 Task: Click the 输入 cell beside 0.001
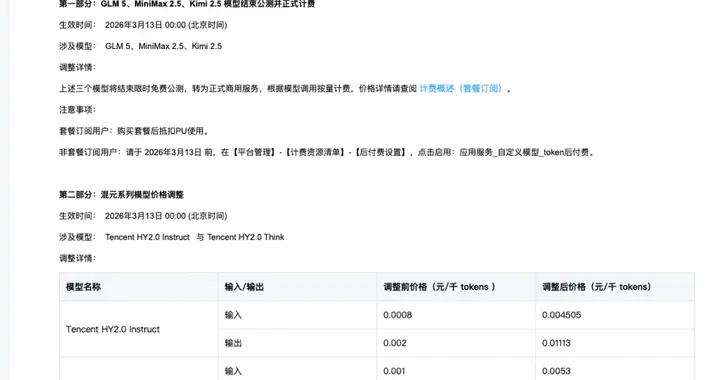tap(298, 369)
